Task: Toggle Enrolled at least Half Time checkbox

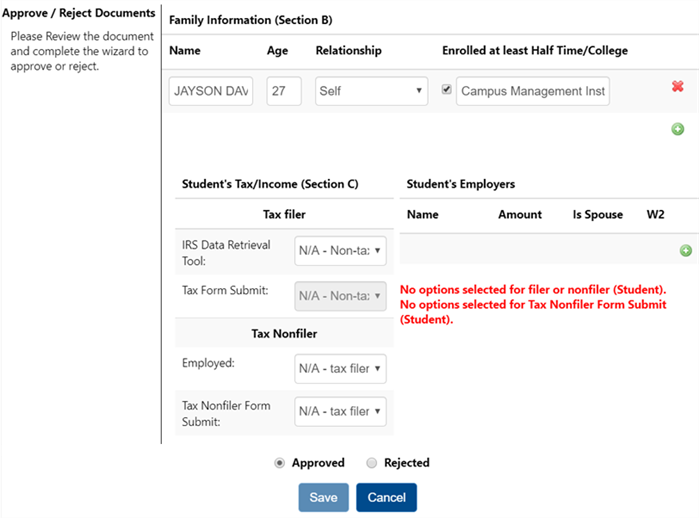Action: [x=446, y=90]
